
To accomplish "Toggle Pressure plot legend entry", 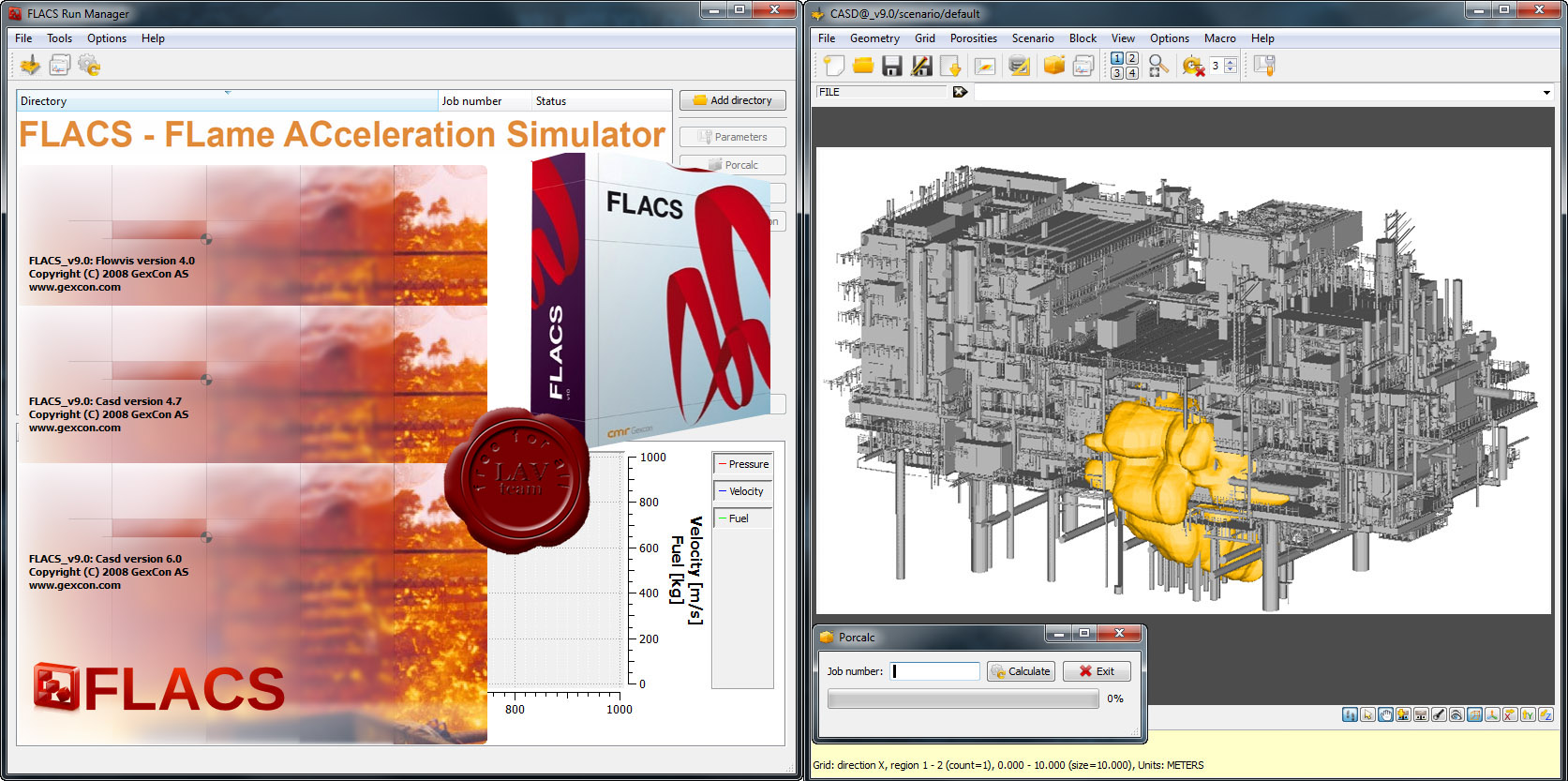I will (x=743, y=464).
